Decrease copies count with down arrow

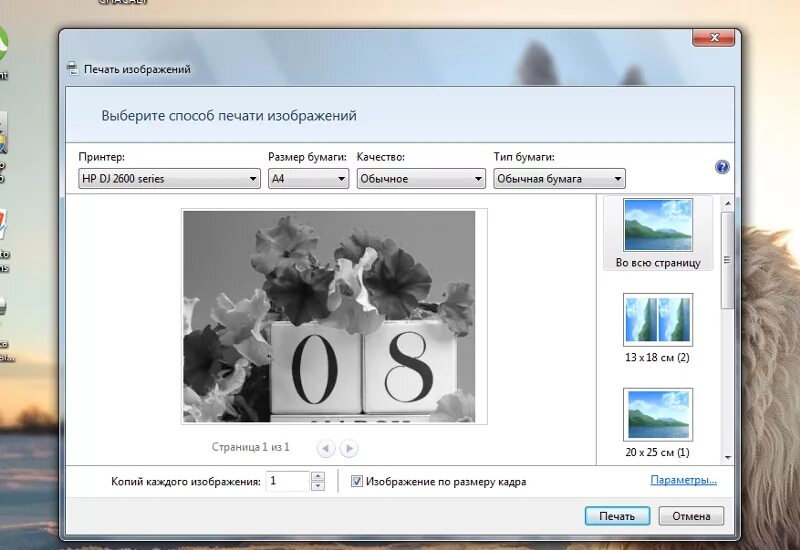(x=318, y=486)
